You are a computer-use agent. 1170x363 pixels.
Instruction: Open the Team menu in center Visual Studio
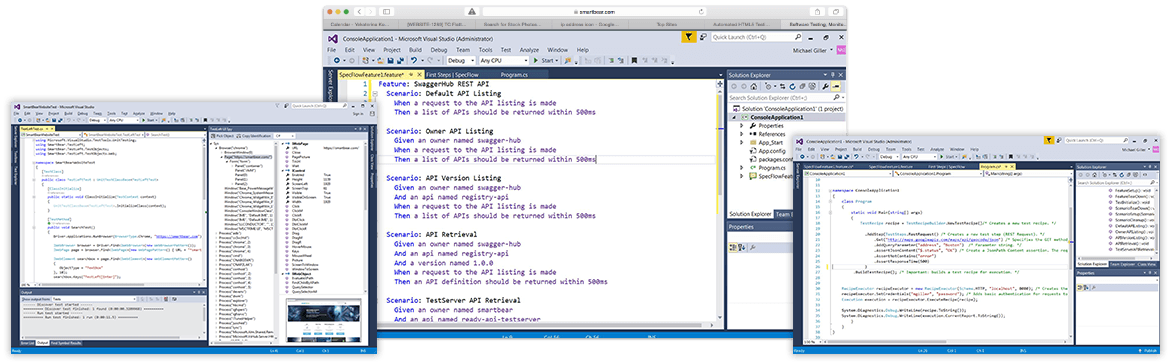[x=463, y=50]
